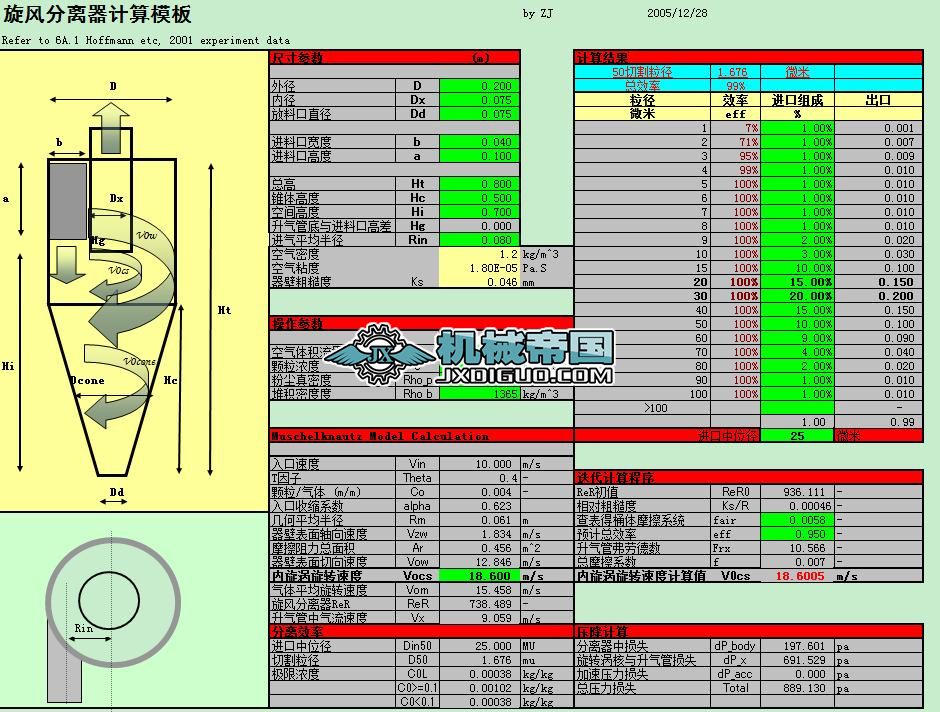Click the 迭代计算程序 section header
Screen dimensions: 940x712
pyautogui.click(x=748, y=478)
